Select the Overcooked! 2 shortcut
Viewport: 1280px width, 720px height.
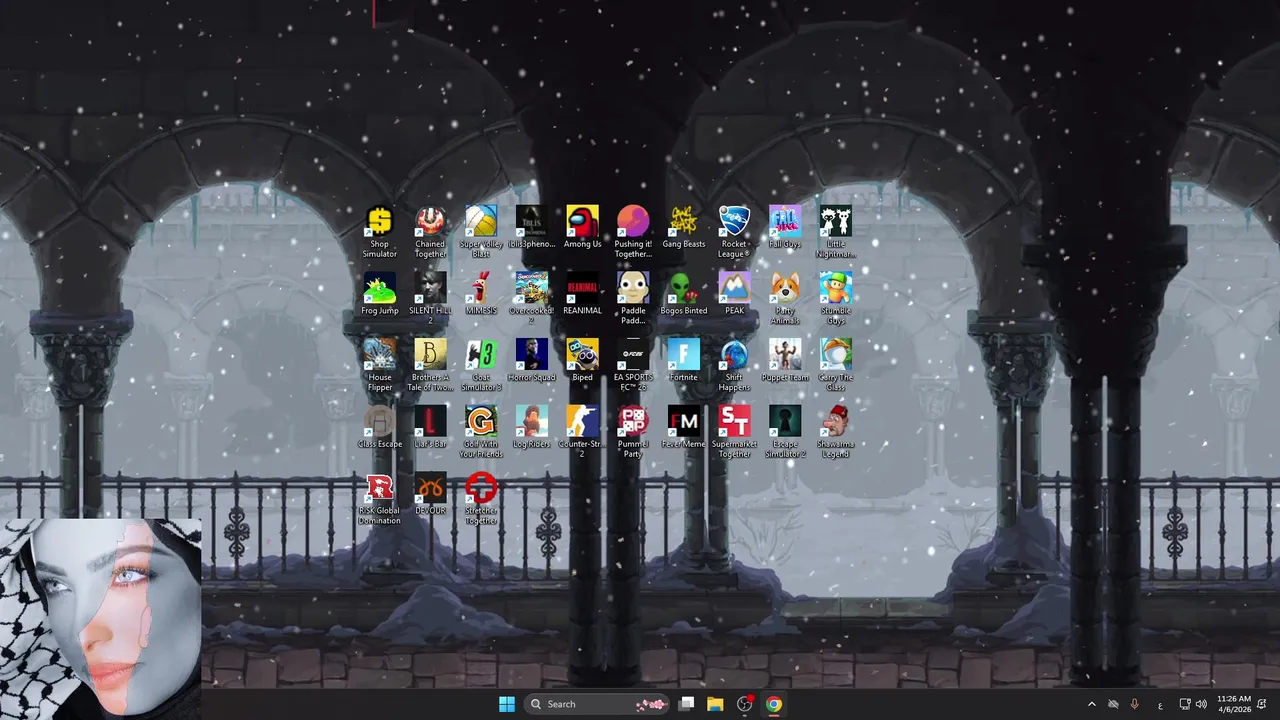tap(532, 299)
